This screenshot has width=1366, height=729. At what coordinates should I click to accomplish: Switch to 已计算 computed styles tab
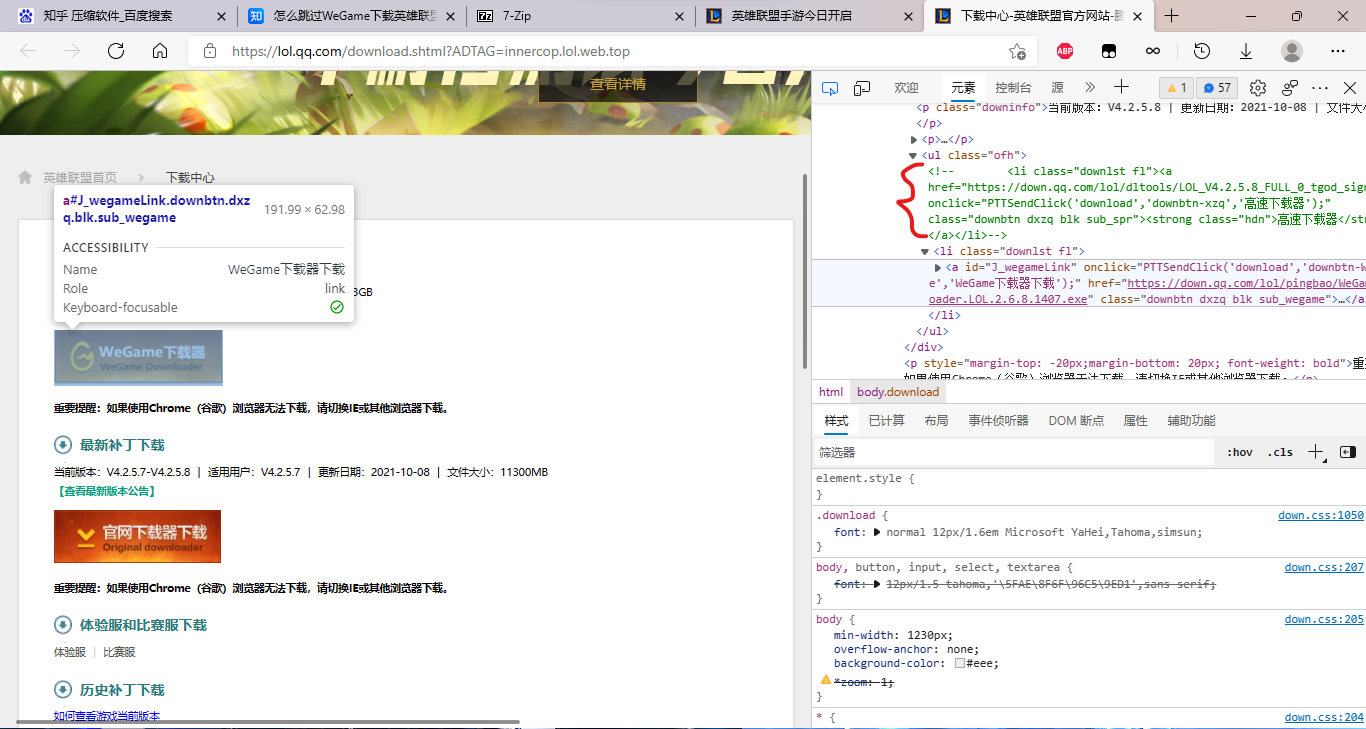886,421
